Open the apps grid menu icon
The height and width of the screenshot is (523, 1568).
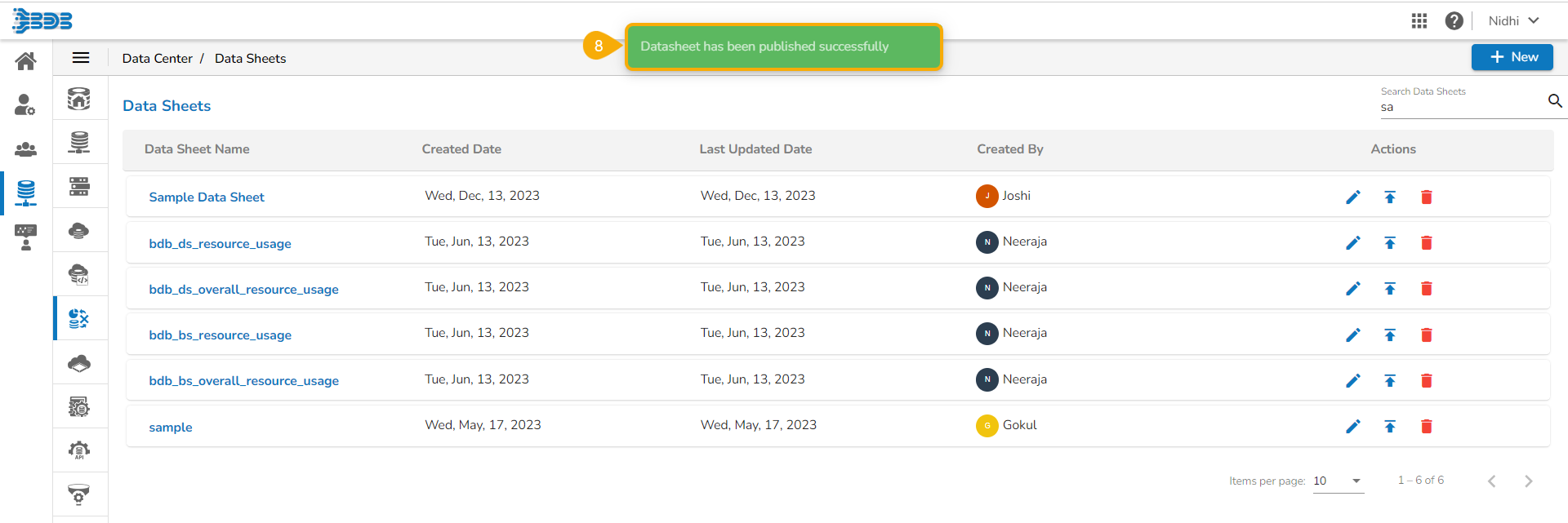(1419, 21)
